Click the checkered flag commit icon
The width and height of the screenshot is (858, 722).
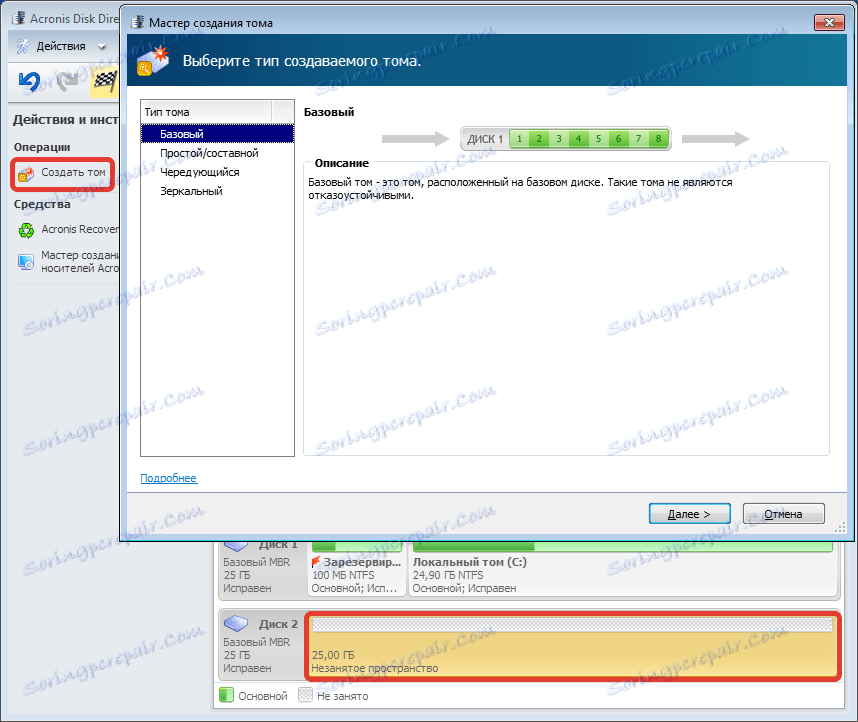pos(105,82)
